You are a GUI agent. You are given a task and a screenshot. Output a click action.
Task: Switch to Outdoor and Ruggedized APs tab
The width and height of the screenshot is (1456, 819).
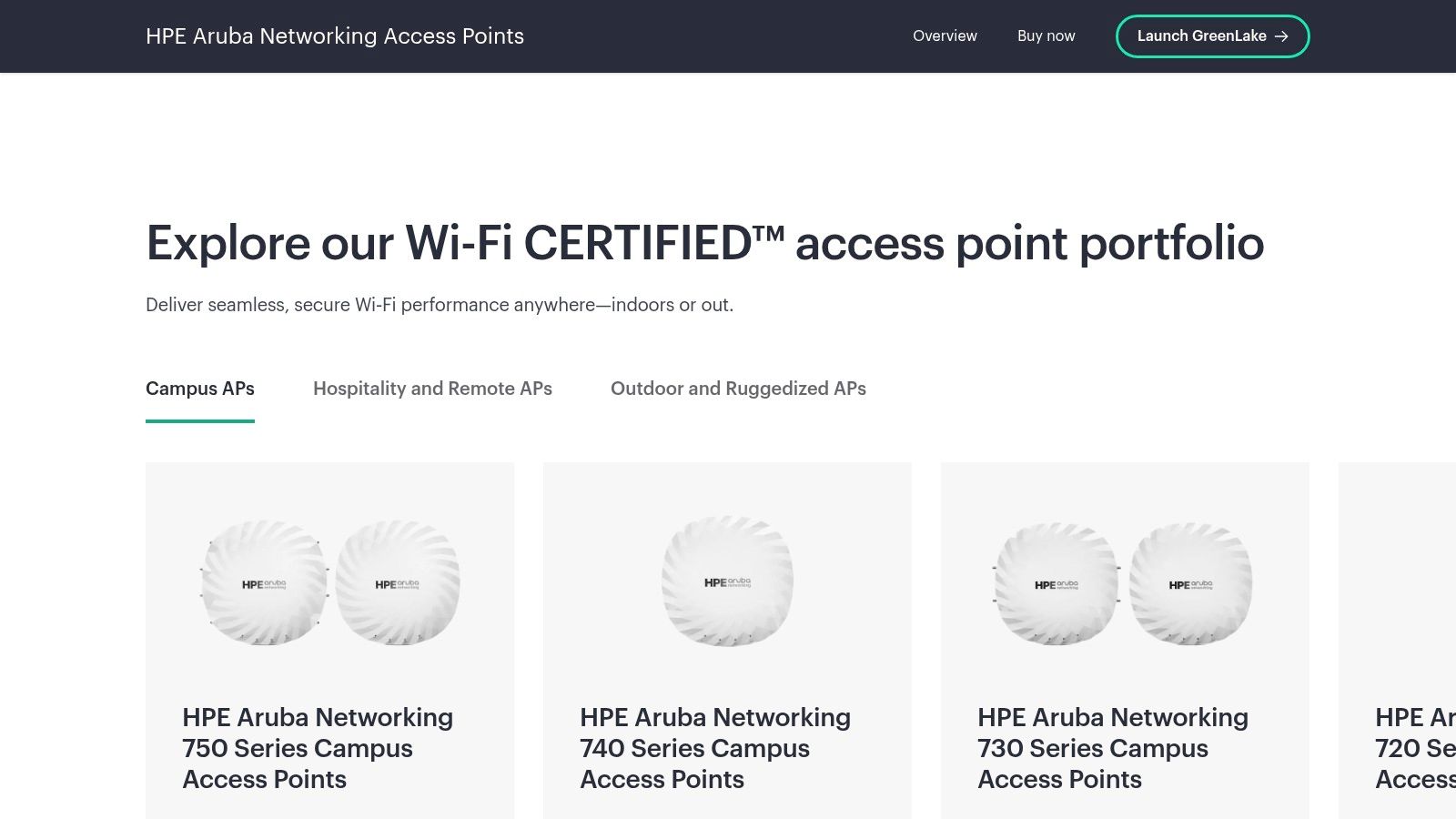[738, 389]
